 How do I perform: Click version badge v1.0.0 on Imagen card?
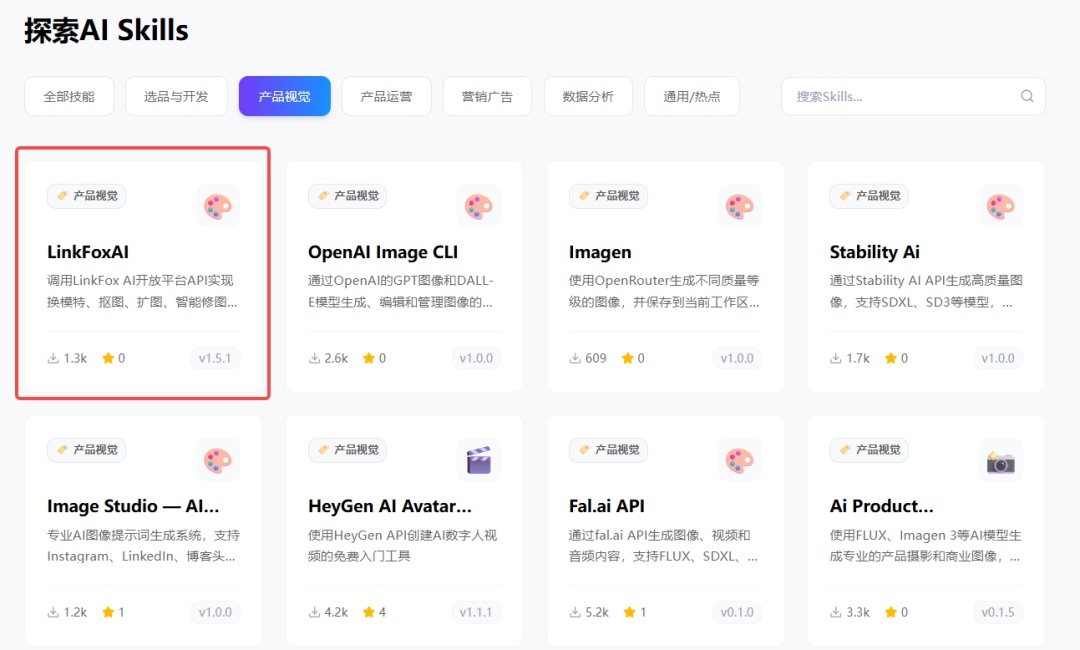[737, 358]
